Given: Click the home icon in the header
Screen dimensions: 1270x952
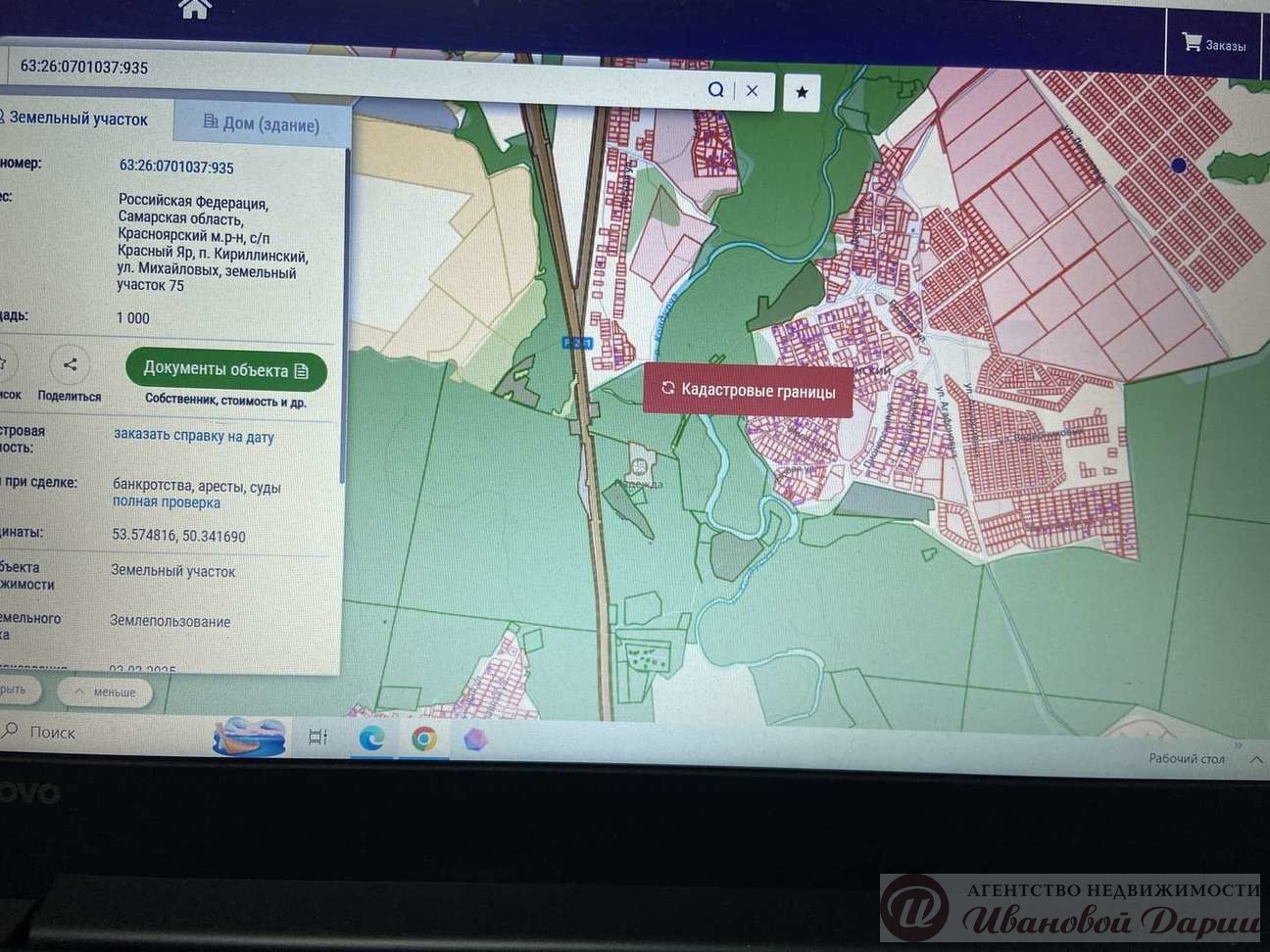Looking at the screenshot, I should [x=195, y=9].
